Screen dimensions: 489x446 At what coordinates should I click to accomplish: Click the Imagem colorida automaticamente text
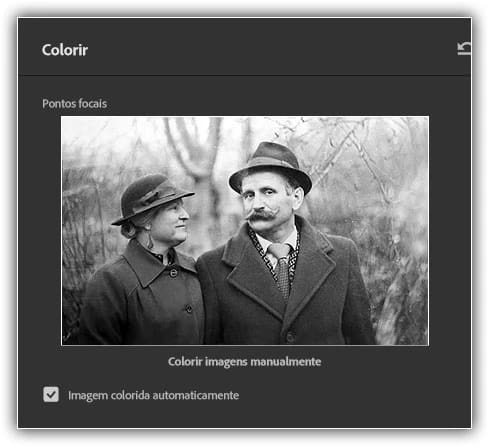click(x=153, y=396)
